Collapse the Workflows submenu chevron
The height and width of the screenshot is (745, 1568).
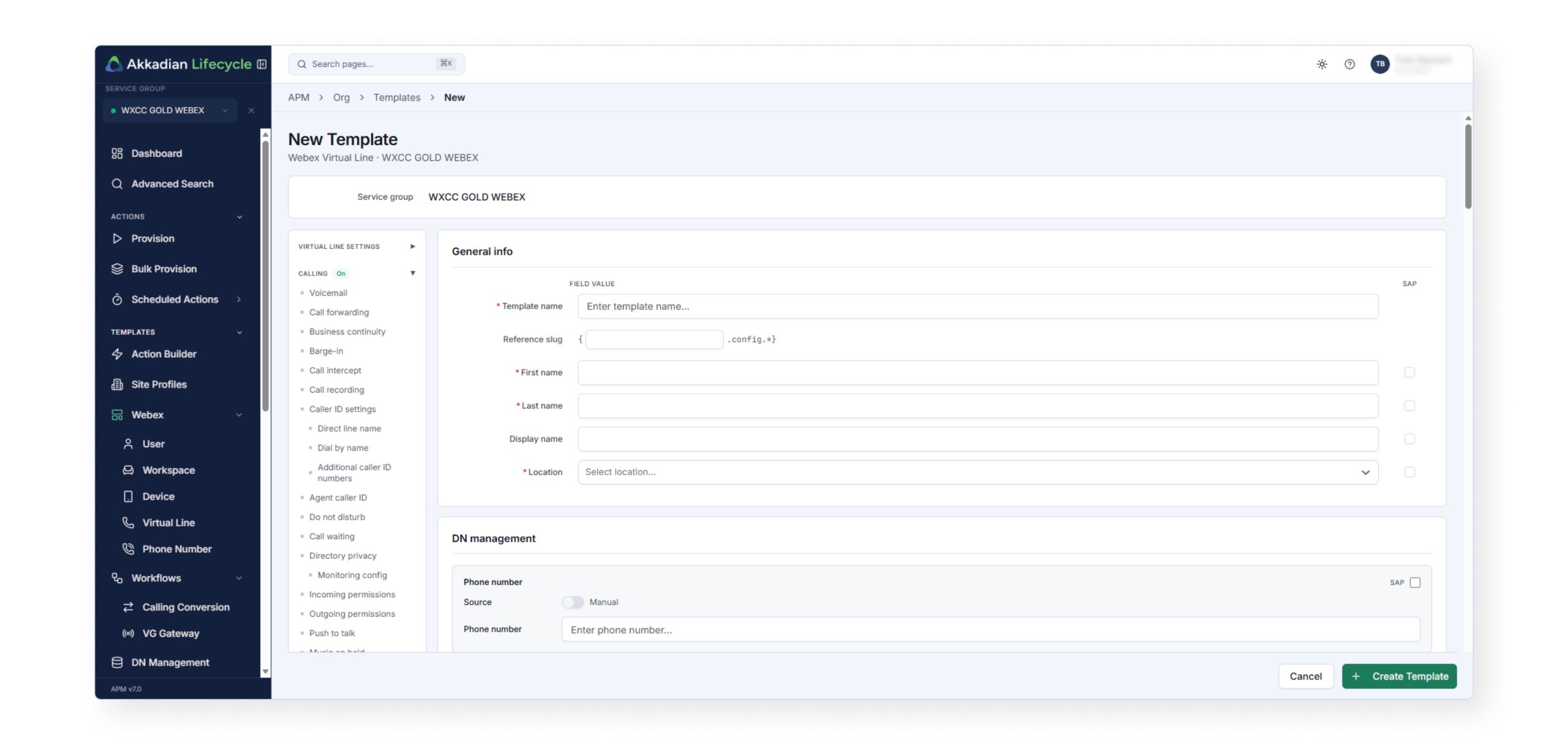coord(239,578)
